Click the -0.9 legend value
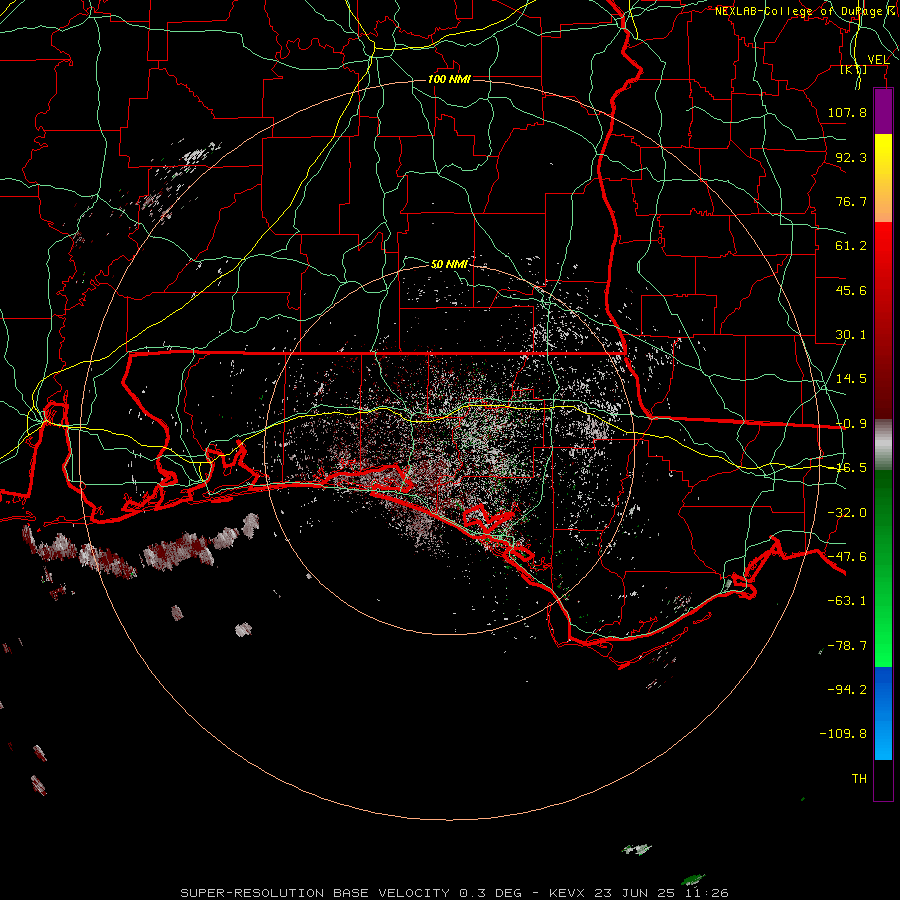The width and height of the screenshot is (900, 900). click(x=851, y=424)
